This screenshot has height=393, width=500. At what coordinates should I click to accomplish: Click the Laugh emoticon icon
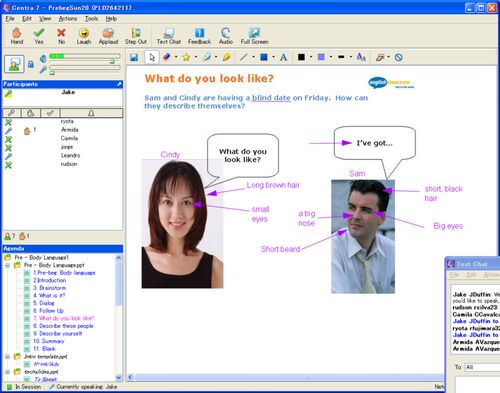click(x=84, y=36)
